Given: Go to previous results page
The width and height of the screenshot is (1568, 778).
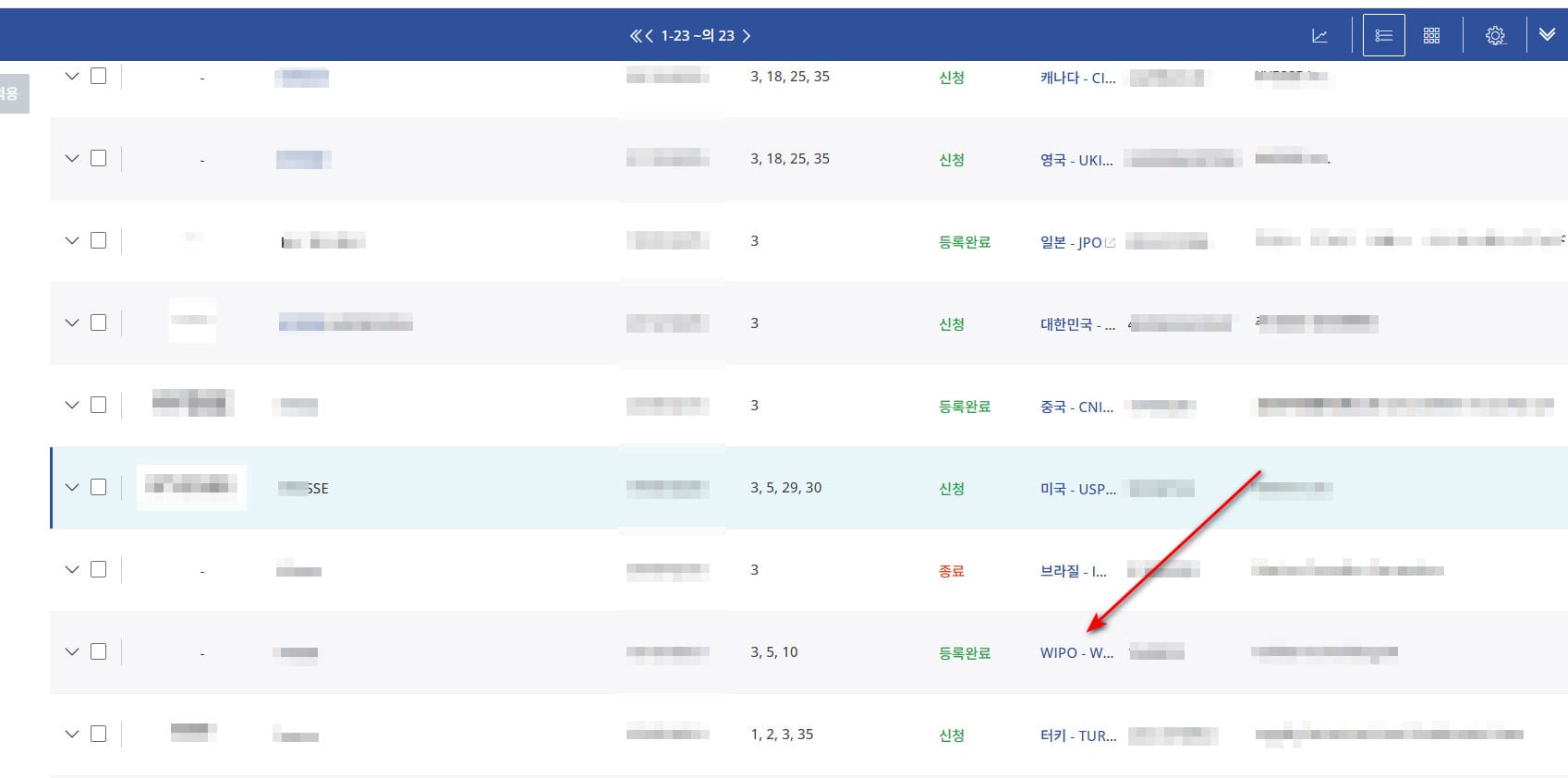Looking at the screenshot, I should pyautogui.click(x=650, y=36).
